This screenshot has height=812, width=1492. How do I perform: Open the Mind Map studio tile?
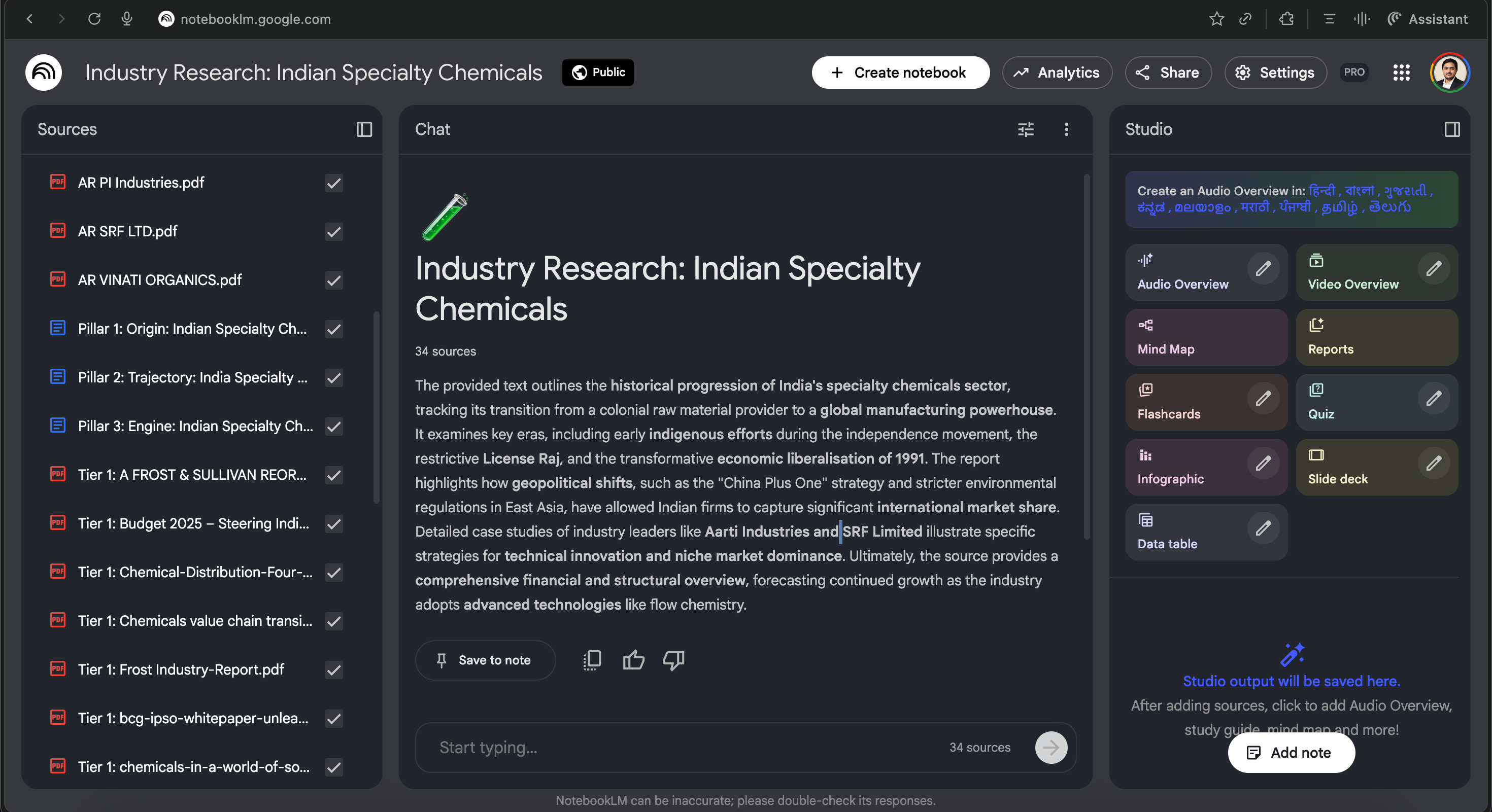pos(1206,337)
